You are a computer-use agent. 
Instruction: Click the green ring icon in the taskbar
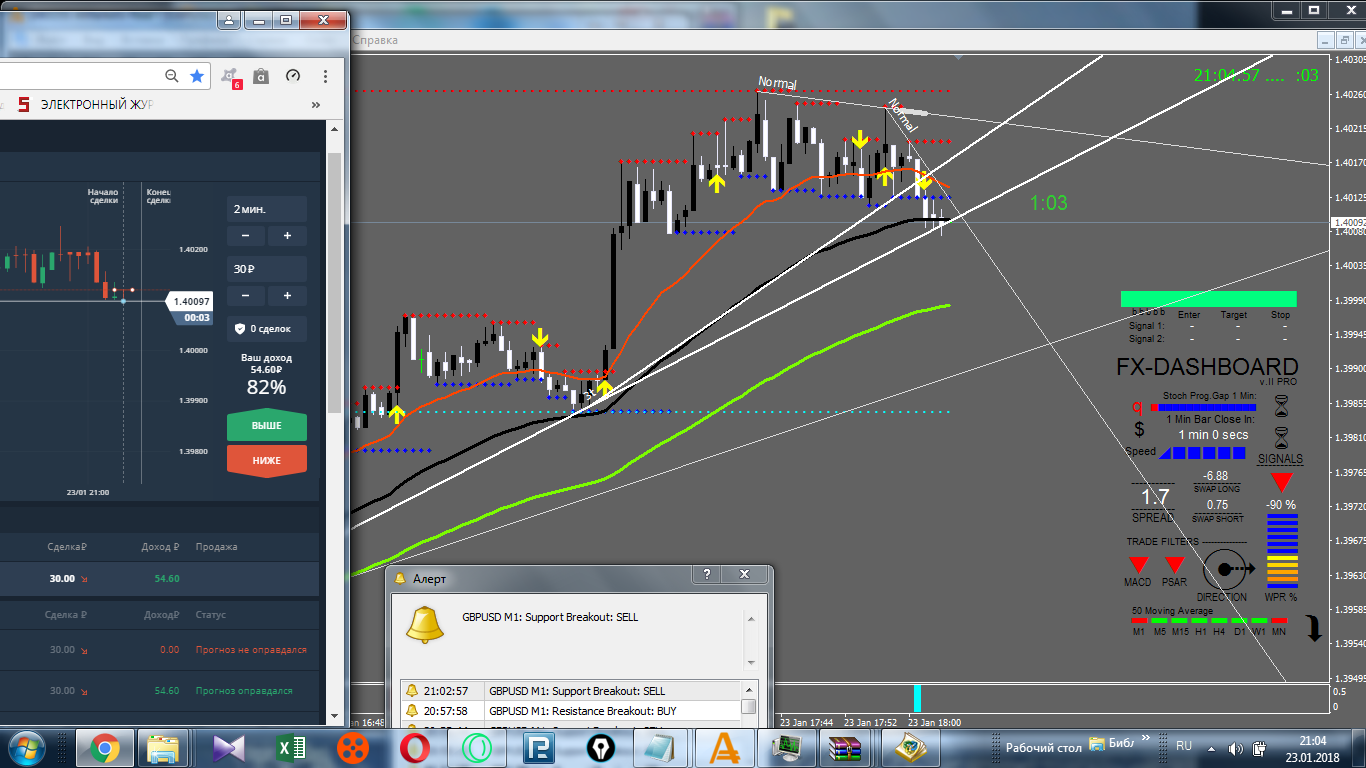tap(477, 748)
